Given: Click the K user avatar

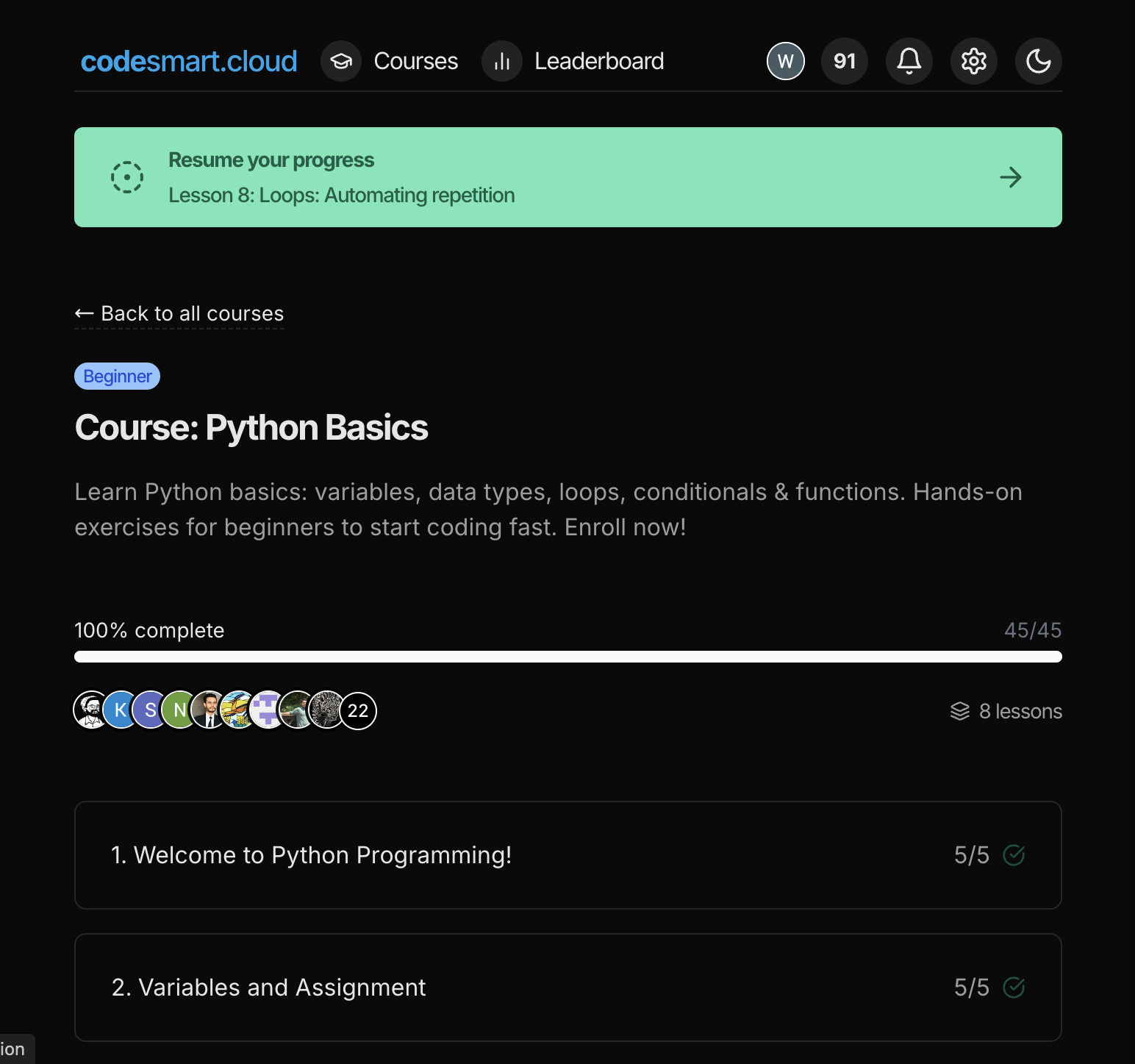Looking at the screenshot, I should point(121,710).
